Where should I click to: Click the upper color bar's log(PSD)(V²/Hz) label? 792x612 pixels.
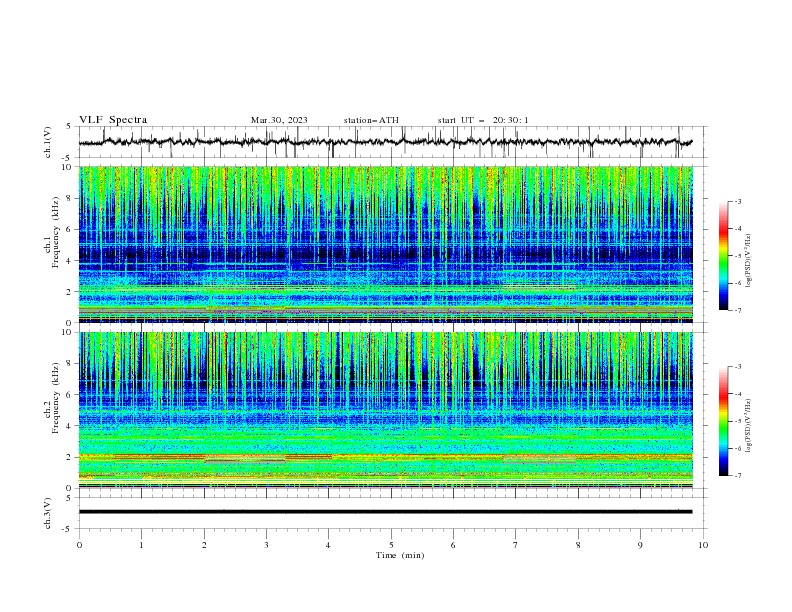point(749,260)
